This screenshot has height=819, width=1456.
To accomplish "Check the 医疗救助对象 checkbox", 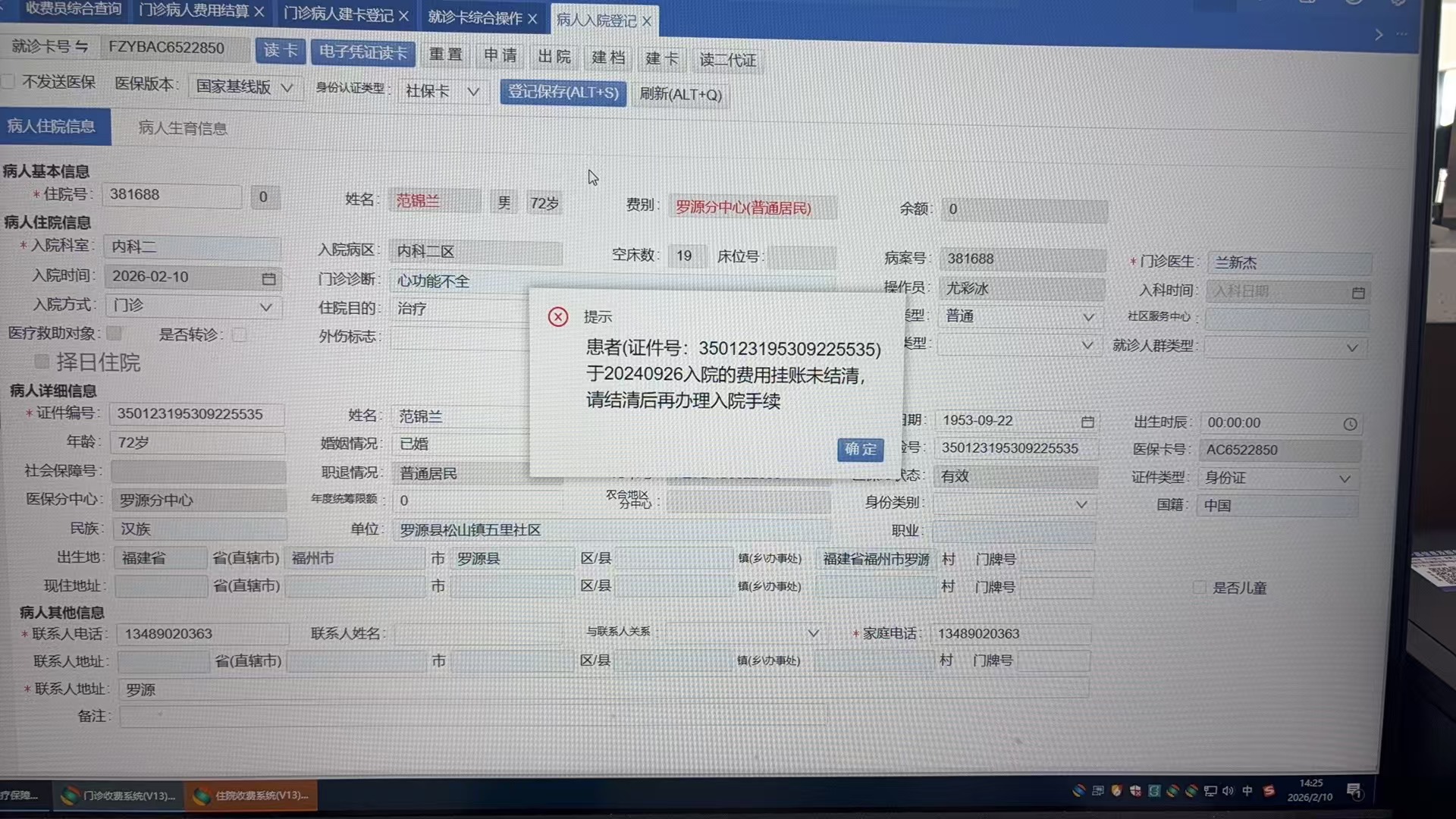I will click(x=115, y=333).
